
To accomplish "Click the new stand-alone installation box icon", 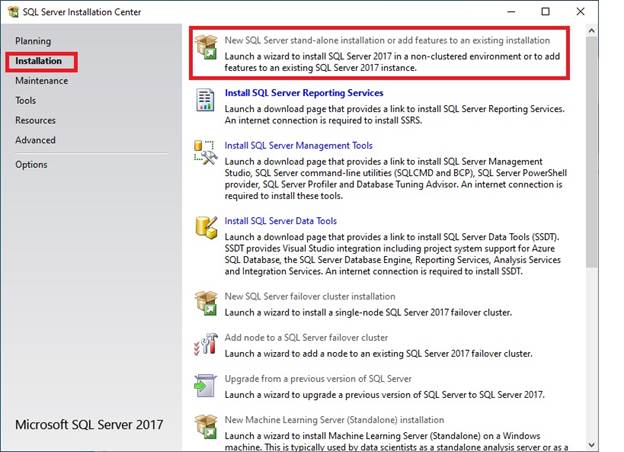I will (206, 48).
